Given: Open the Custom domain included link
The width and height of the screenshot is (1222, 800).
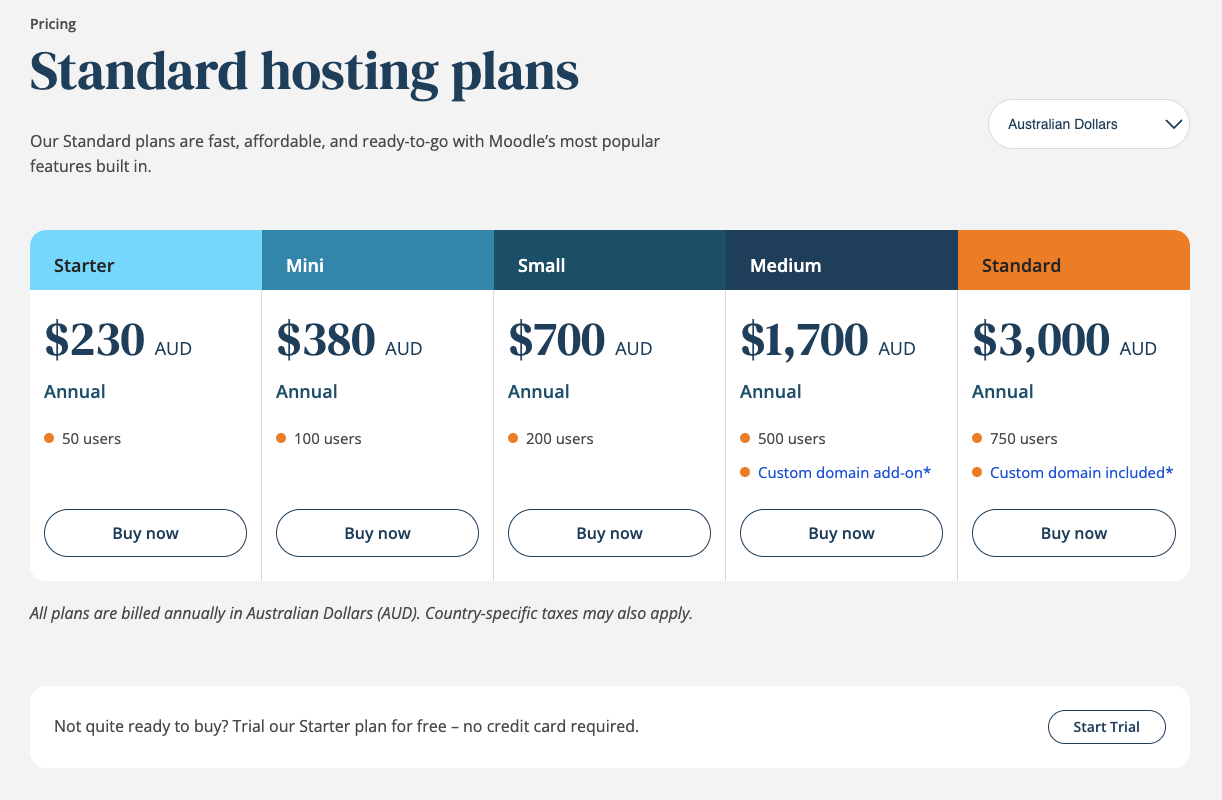Looking at the screenshot, I should (x=1082, y=472).
